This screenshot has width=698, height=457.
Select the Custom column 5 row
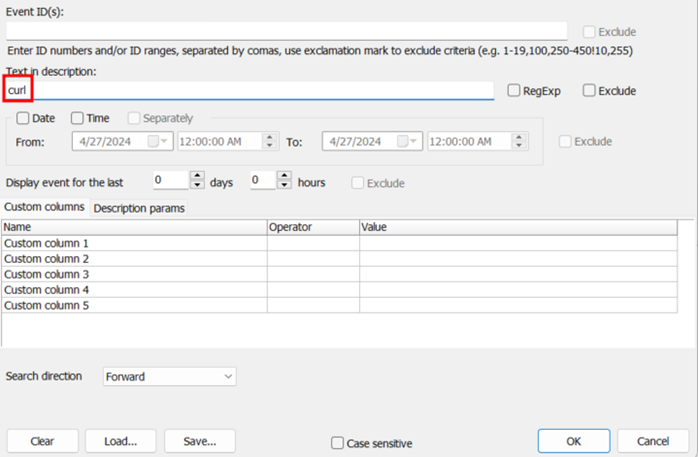(339, 305)
